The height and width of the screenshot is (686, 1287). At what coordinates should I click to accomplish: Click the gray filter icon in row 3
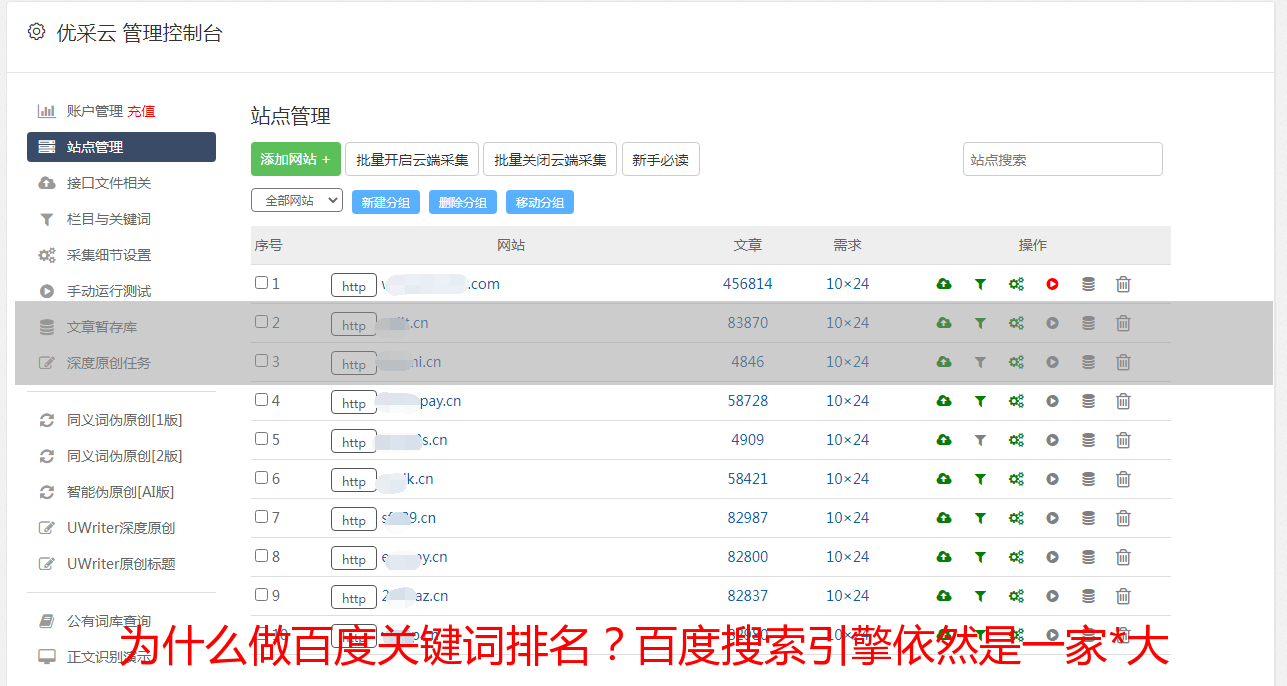pyautogui.click(x=980, y=362)
